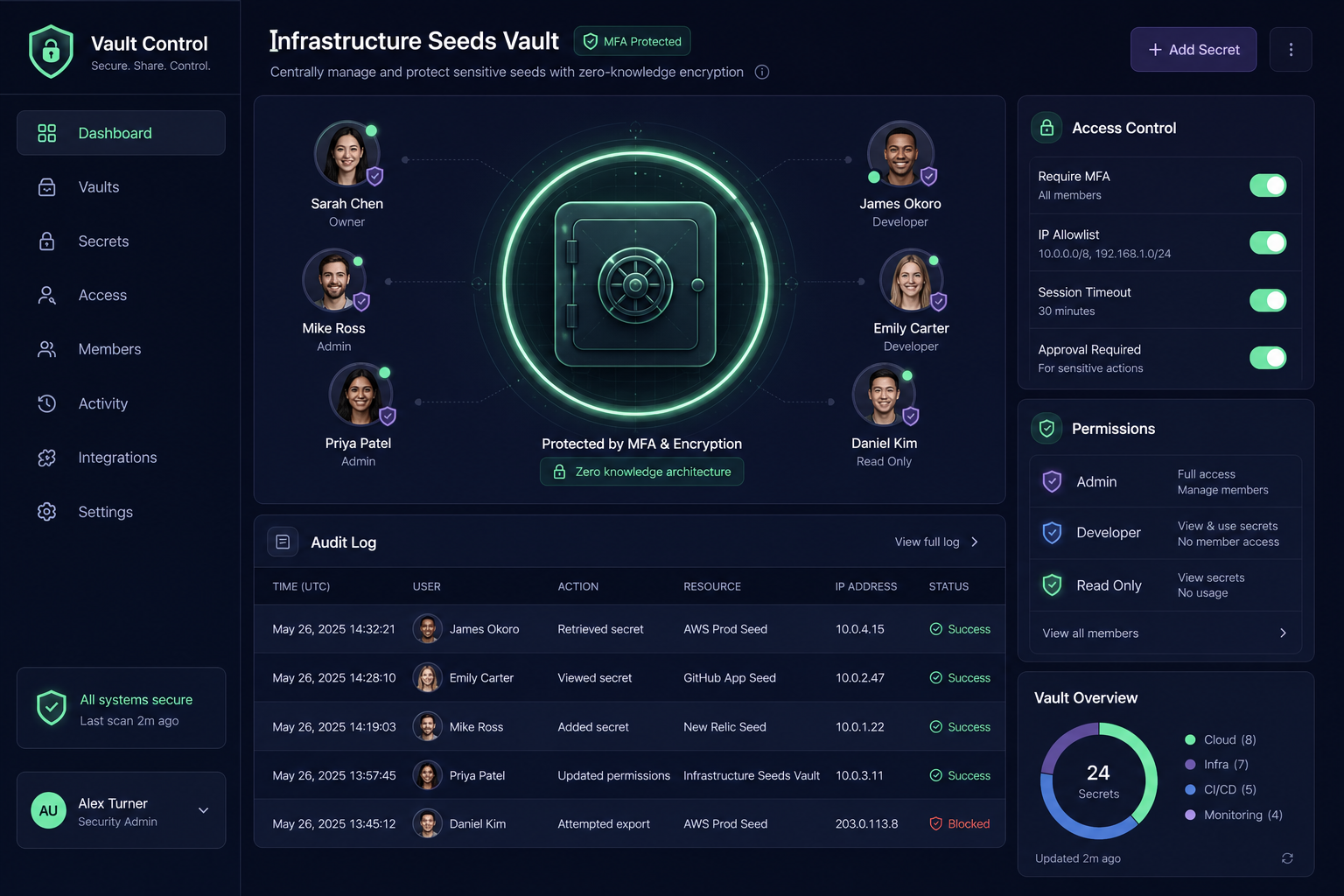
Task: Click the All systems secure shield icon
Action: (52, 708)
